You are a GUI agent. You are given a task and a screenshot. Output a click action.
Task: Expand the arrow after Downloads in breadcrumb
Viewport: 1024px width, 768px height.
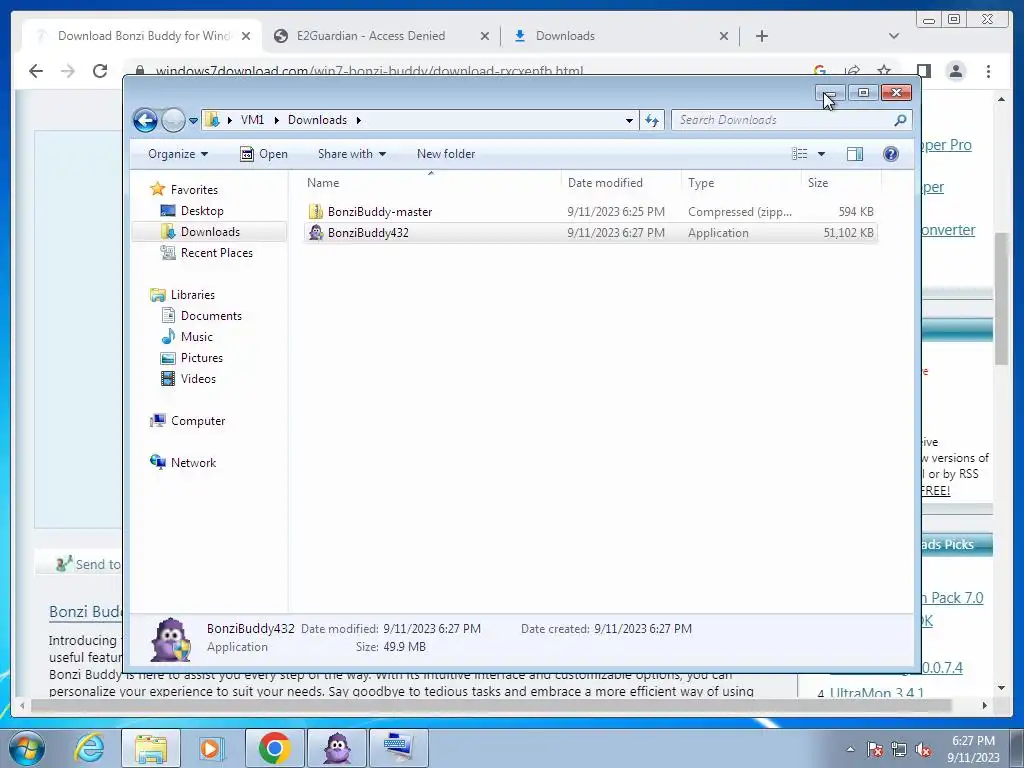[x=359, y=120]
